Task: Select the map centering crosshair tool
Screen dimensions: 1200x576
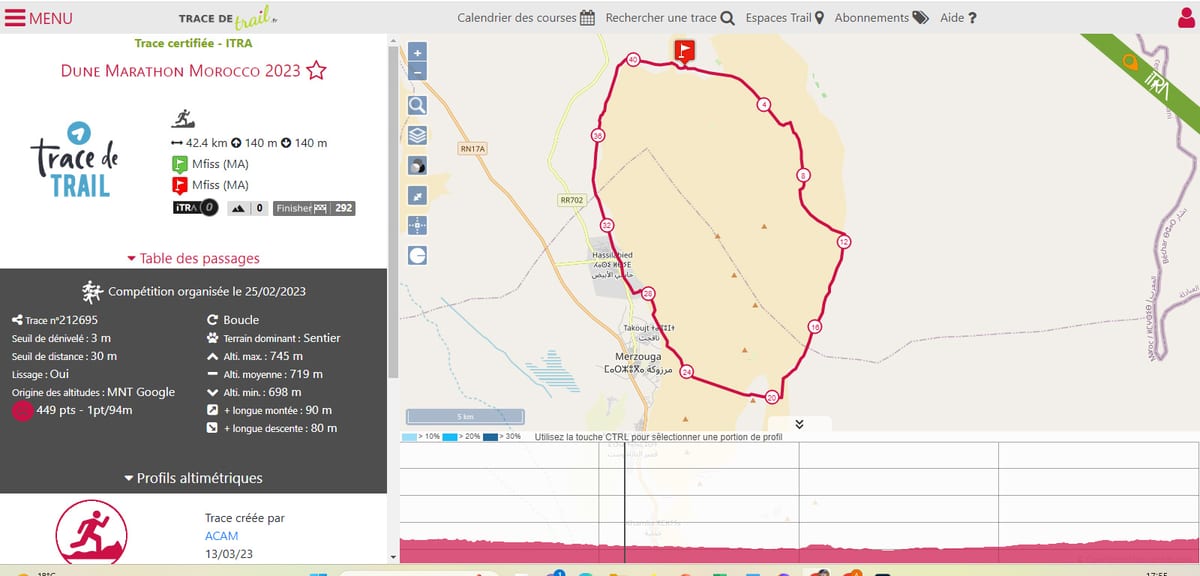Action: tap(417, 225)
